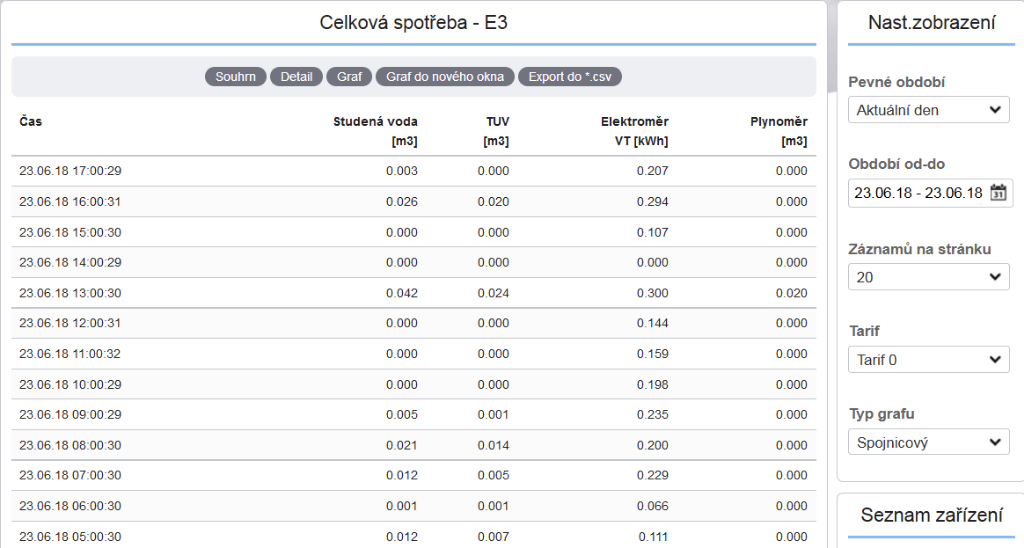Open the Typ grafu dropdown
The height and width of the screenshot is (548, 1024).
(x=929, y=442)
